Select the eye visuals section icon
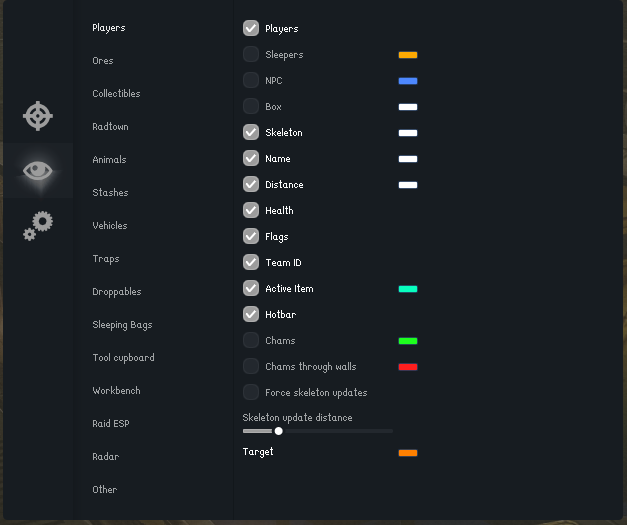This screenshot has width=627, height=525. [x=38, y=170]
